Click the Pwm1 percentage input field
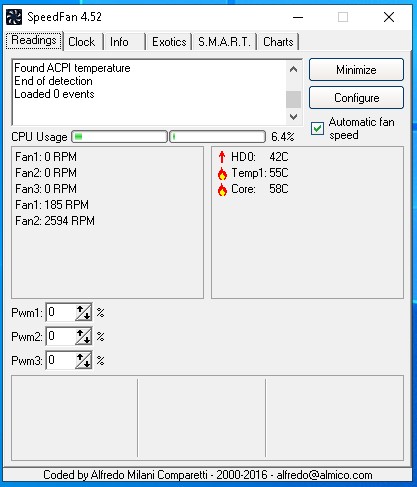 (61, 312)
